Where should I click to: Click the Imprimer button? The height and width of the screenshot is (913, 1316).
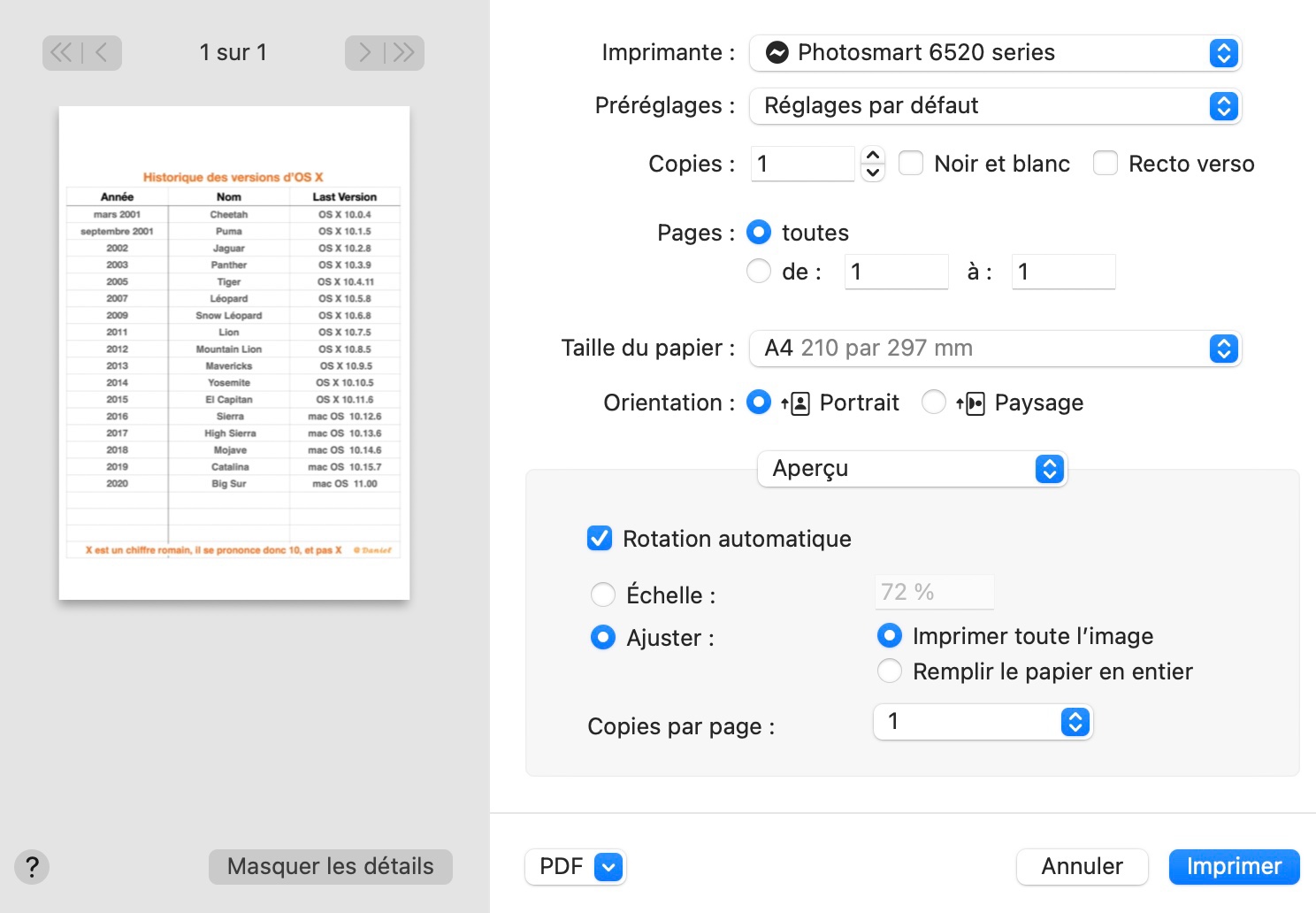(x=1234, y=867)
